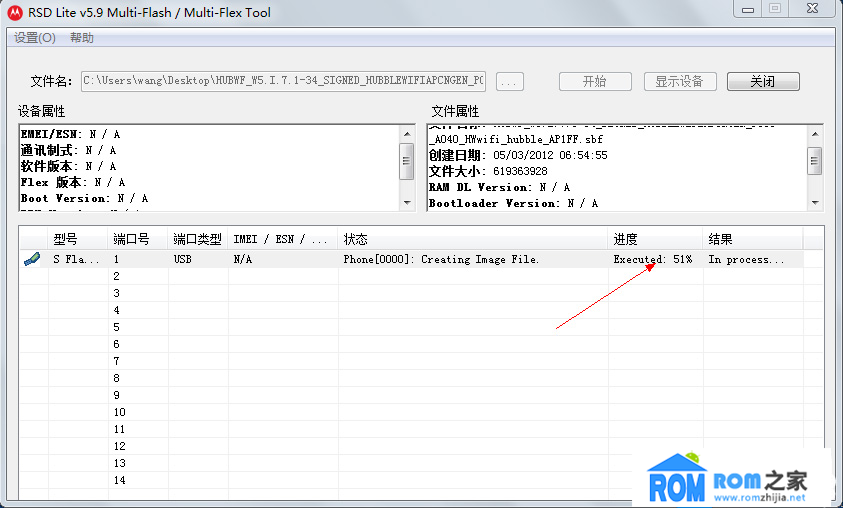The width and height of the screenshot is (843, 508).
Task: Select the 'S Fla...' model cell
Action: point(76,259)
